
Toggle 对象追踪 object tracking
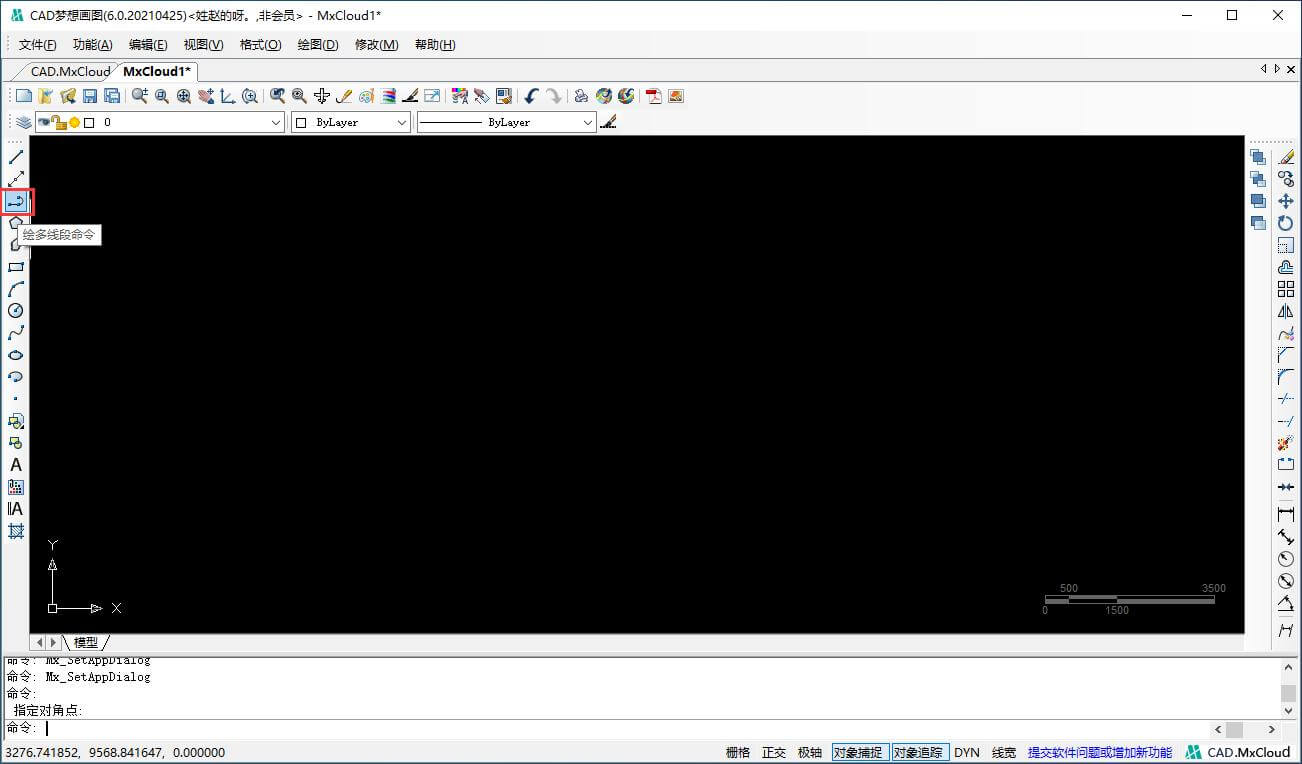(918, 752)
